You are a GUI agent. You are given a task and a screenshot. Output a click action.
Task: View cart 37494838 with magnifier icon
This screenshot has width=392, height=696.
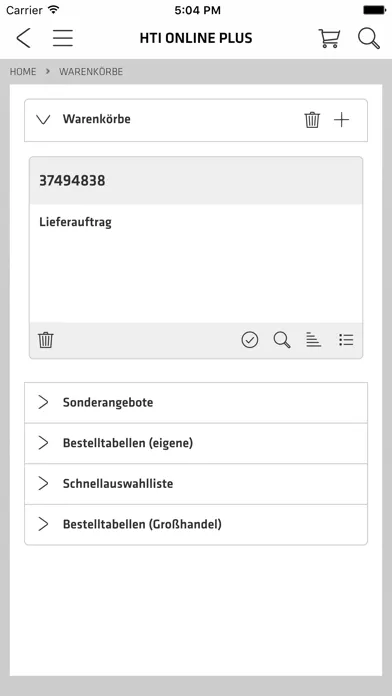(282, 340)
